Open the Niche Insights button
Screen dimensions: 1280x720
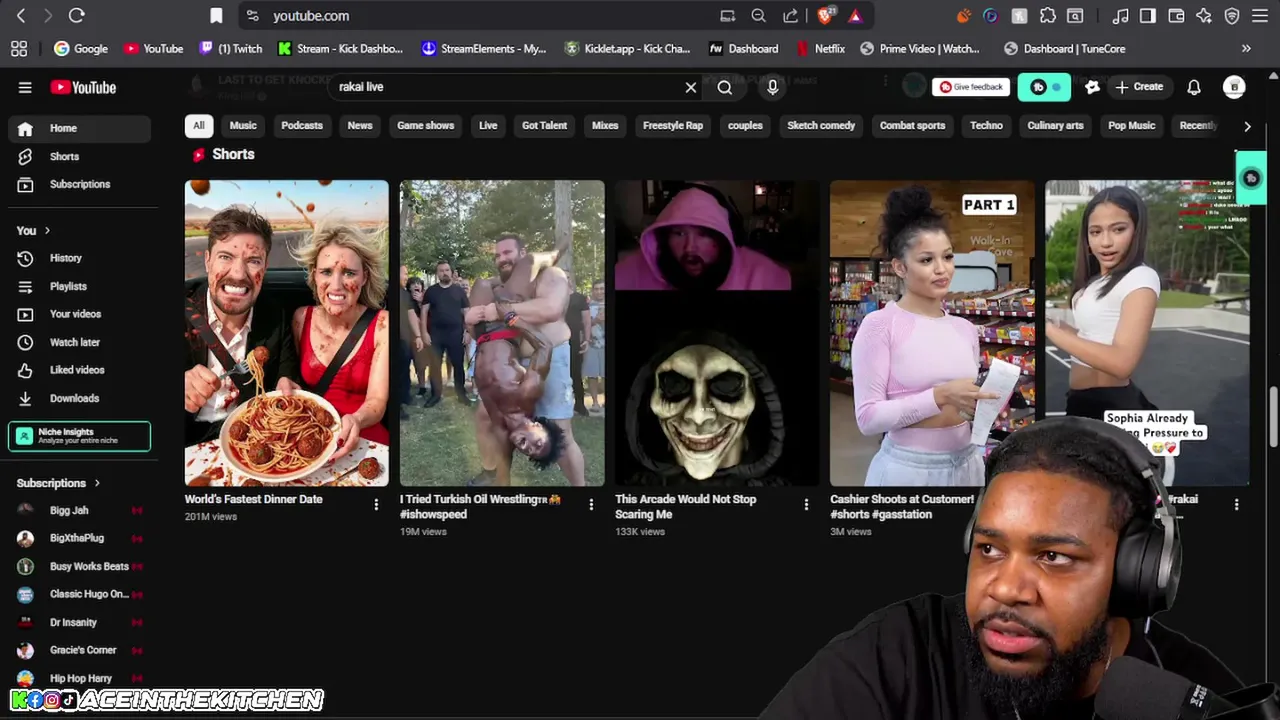(x=80, y=436)
